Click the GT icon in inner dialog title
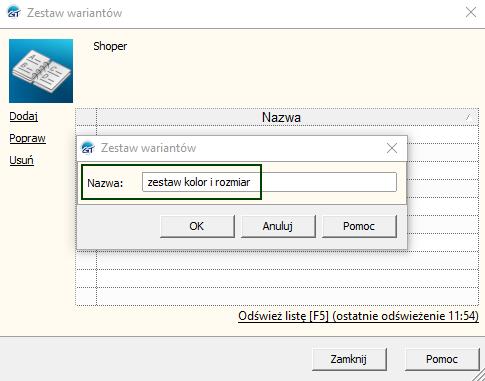 (88, 148)
